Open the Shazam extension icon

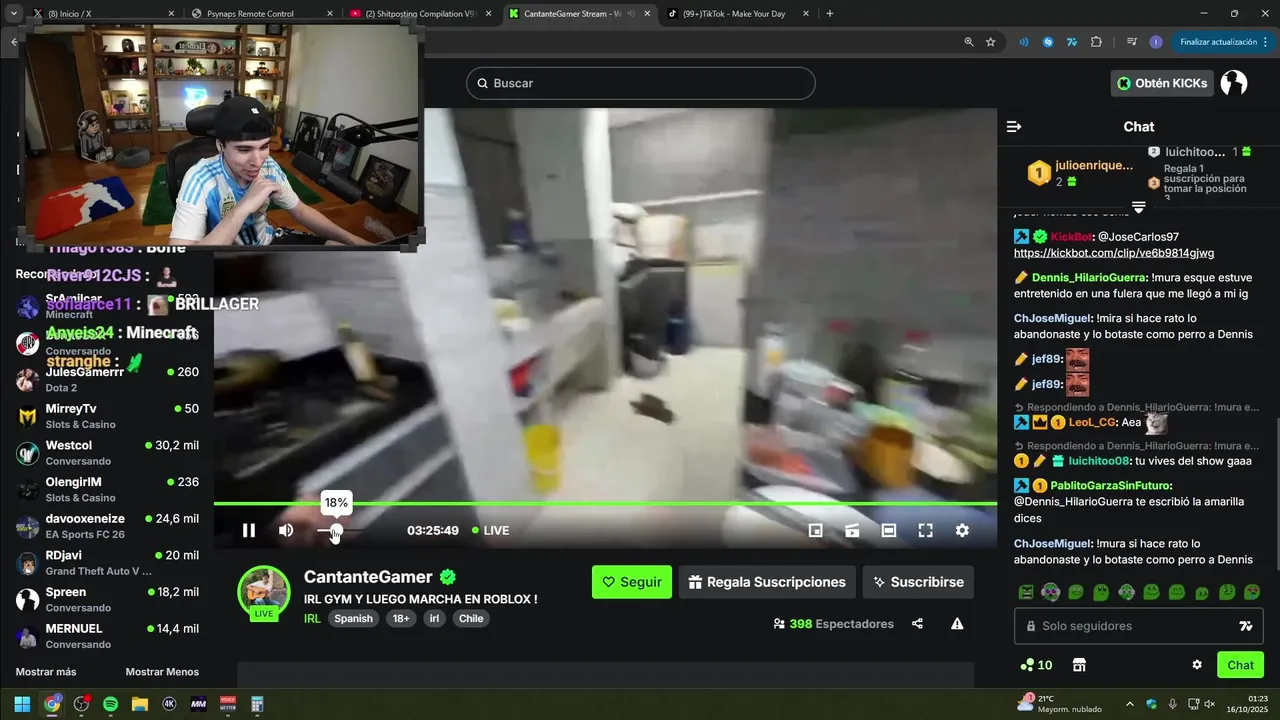(1048, 42)
